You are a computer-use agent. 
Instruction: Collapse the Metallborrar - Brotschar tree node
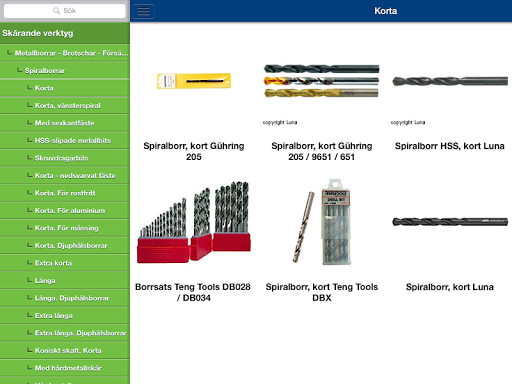click(65, 53)
